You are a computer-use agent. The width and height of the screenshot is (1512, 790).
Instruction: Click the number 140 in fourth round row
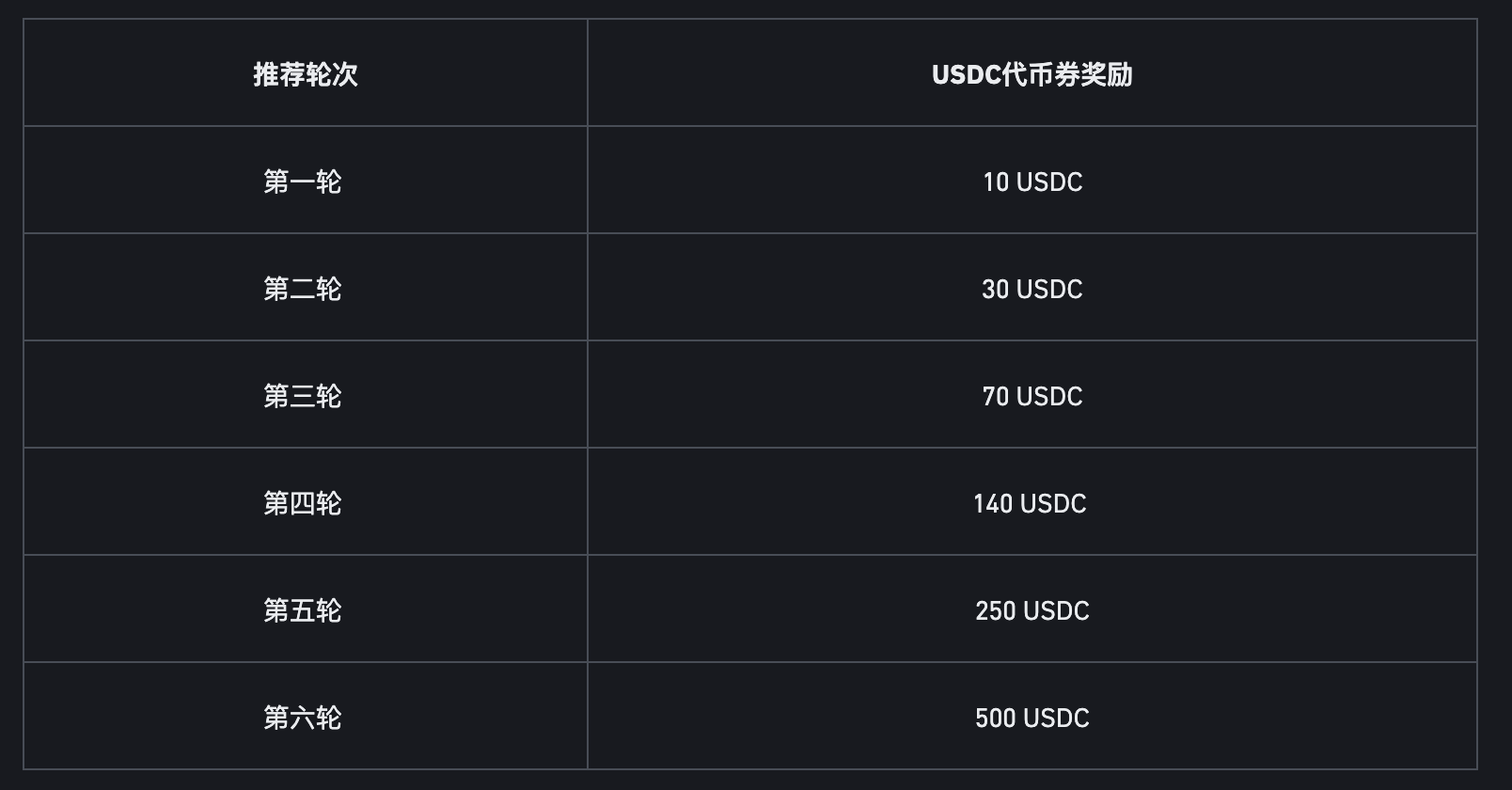(x=993, y=503)
